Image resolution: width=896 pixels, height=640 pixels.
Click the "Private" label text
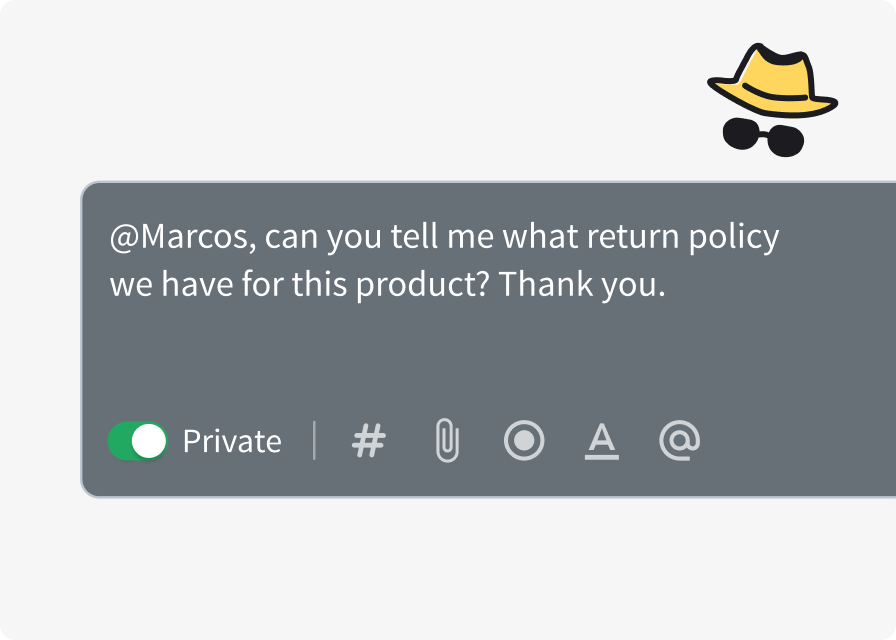coord(232,441)
